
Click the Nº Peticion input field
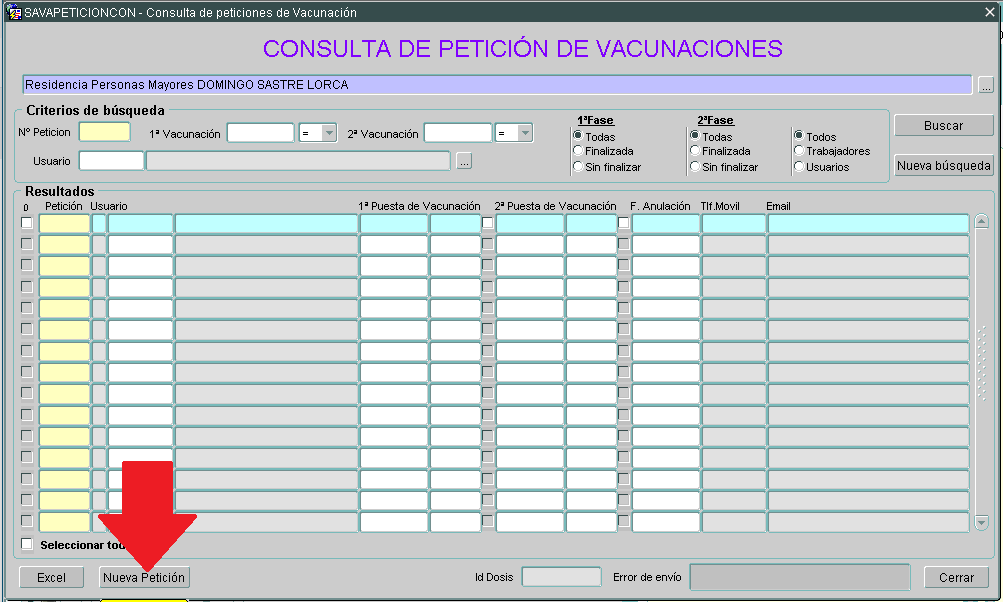tap(104, 133)
